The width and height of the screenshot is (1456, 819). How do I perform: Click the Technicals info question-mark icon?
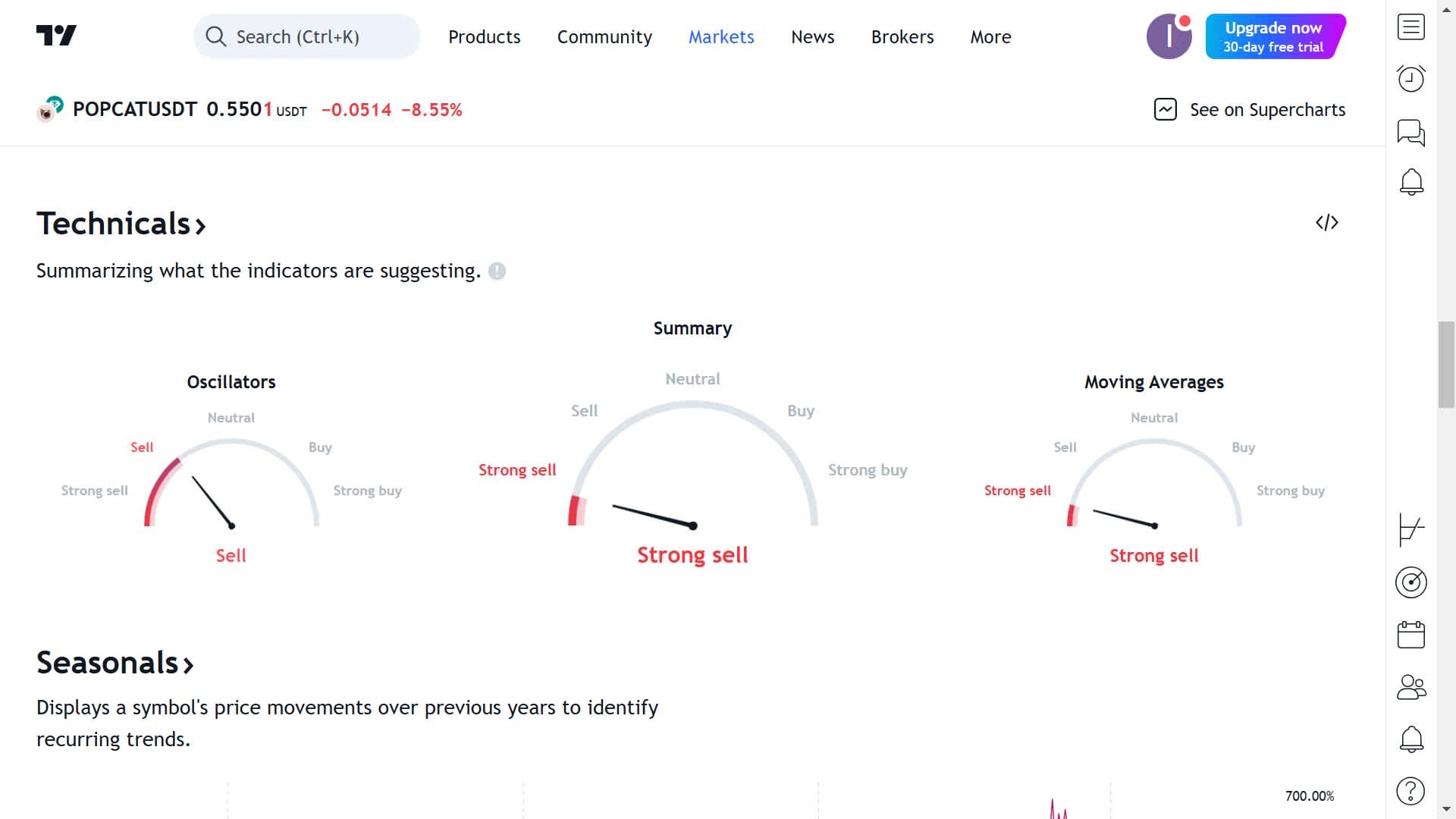[x=497, y=271]
